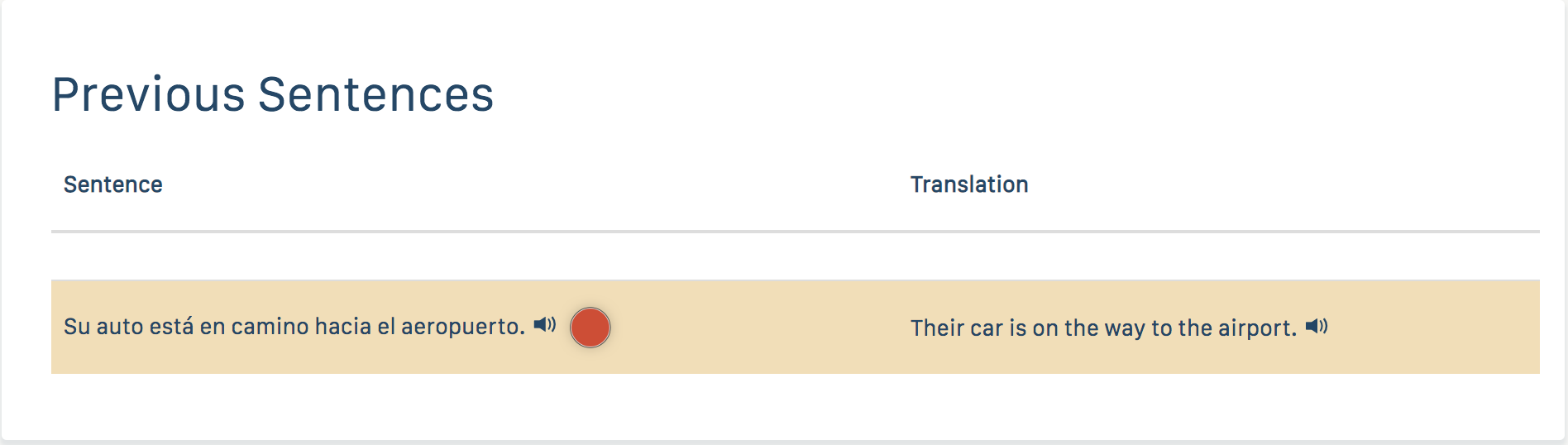This screenshot has height=445, width=1568.
Task: Click the Spanish word "en" in the sentence
Action: (212, 327)
